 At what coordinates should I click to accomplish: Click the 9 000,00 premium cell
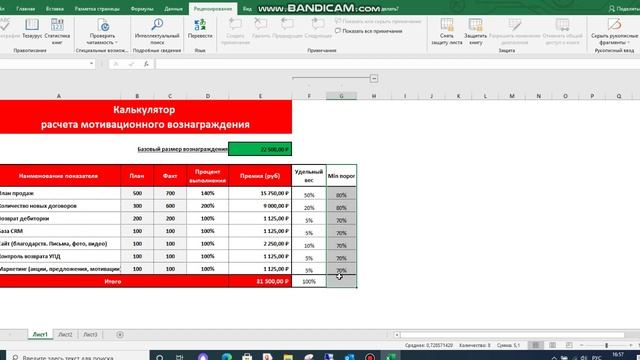[260, 206]
